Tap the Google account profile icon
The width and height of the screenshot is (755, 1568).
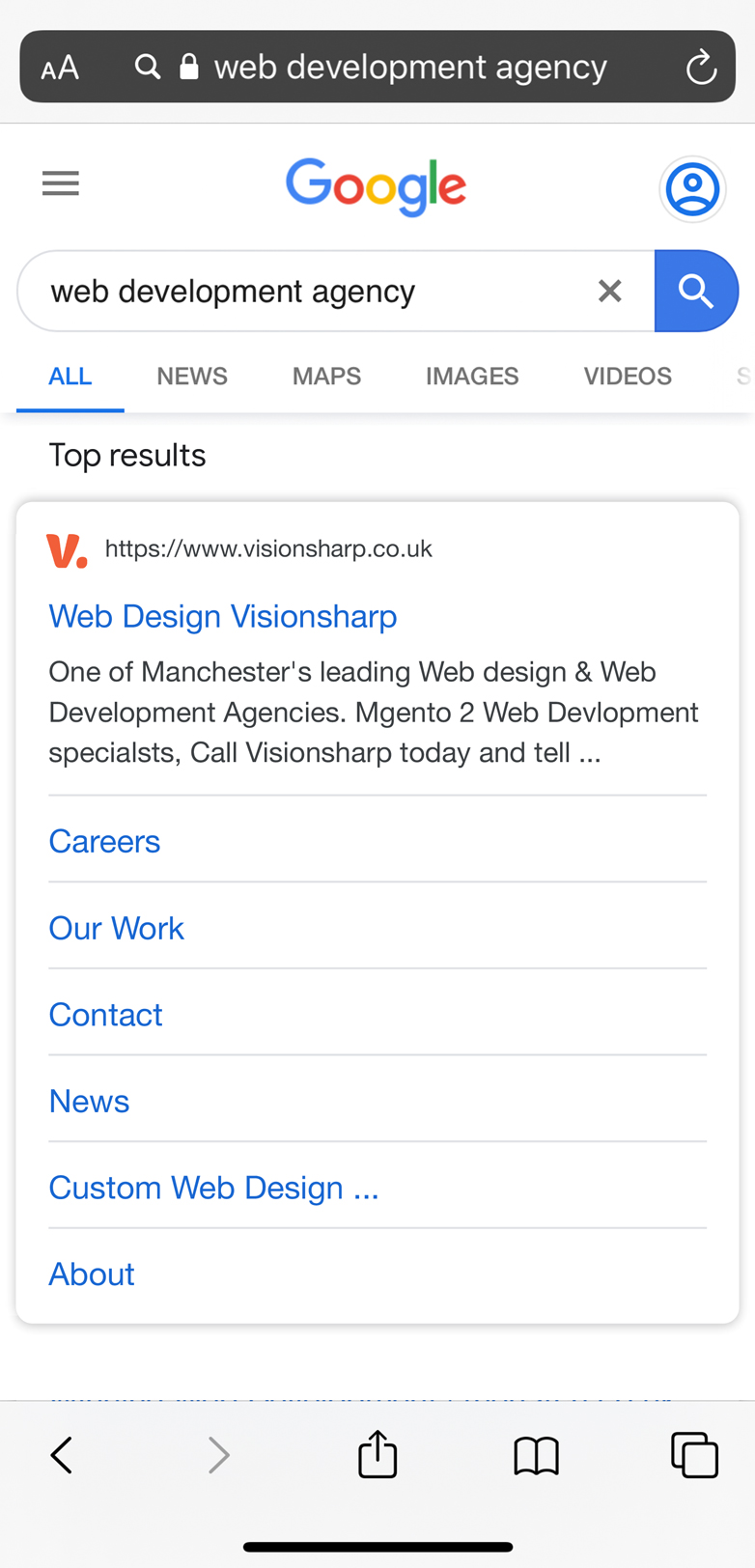click(x=692, y=189)
